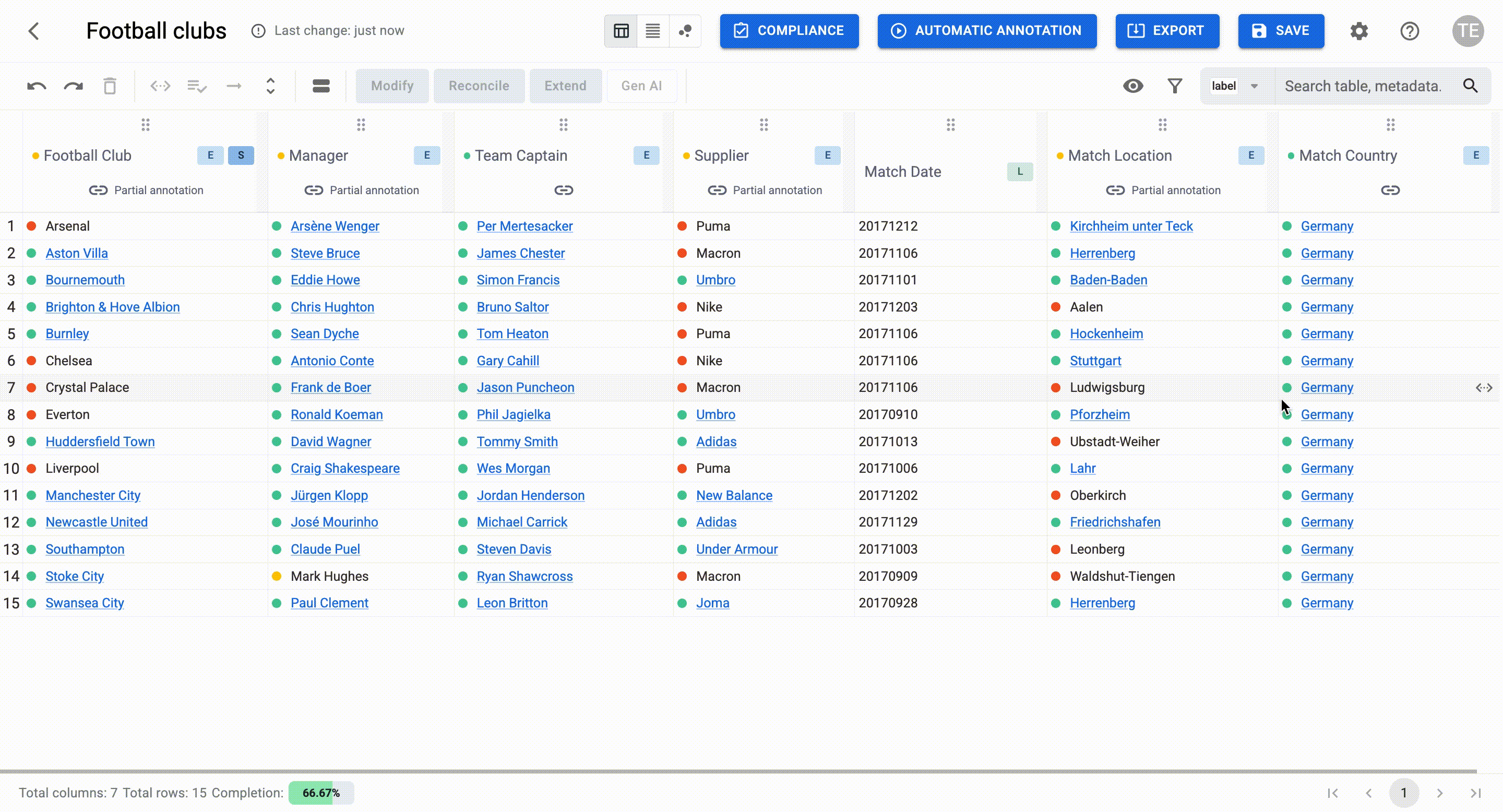This screenshot has width=1503, height=812.
Task: Start AUTOMATIC ANNOTATION
Action: click(x=987, y=31)
